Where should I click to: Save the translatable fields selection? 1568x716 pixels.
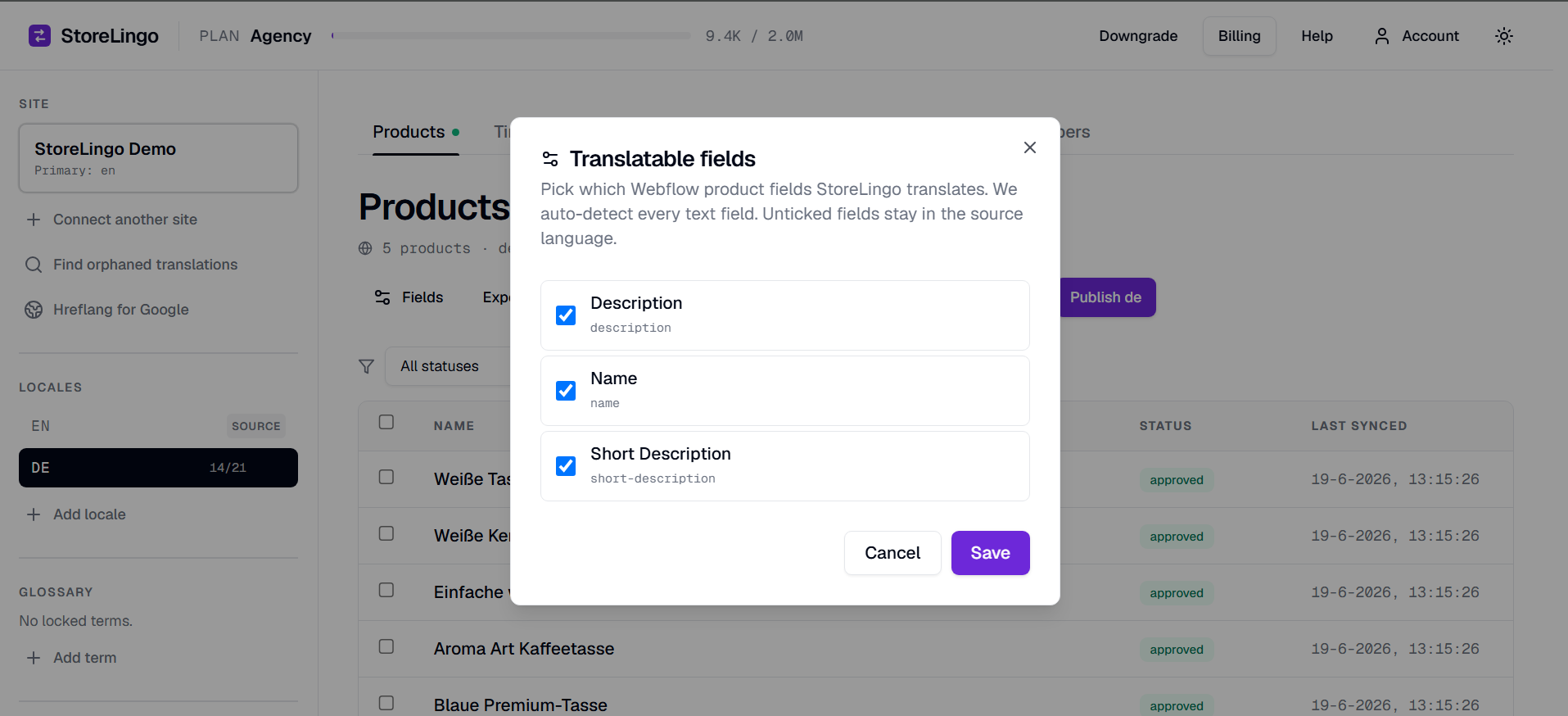point(990,553)
